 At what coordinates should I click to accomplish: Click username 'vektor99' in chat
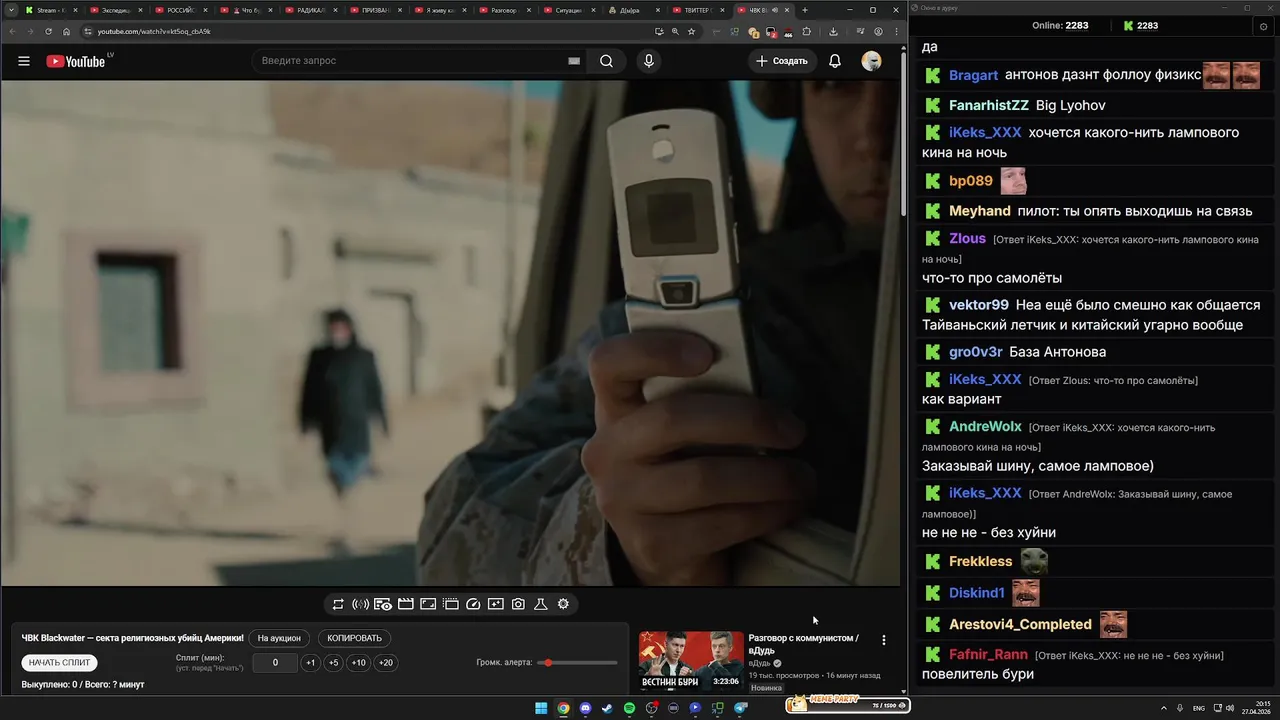978,305
